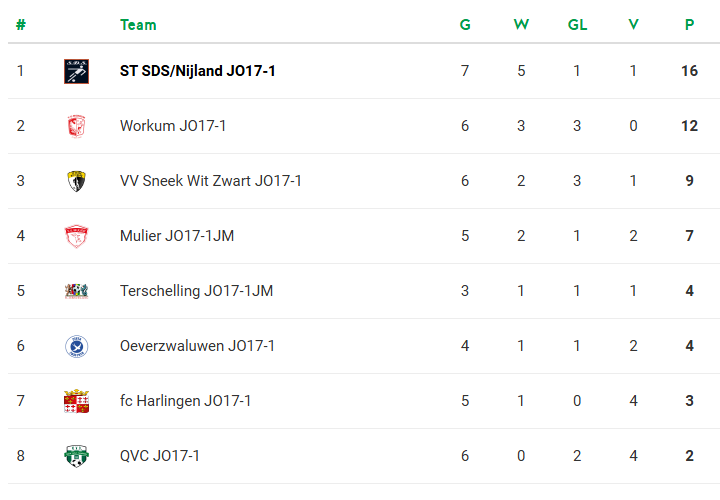Viewport: 720px width, 500px height.
Task: Open QVC JO17-1 team page
Action: [160, 456]
